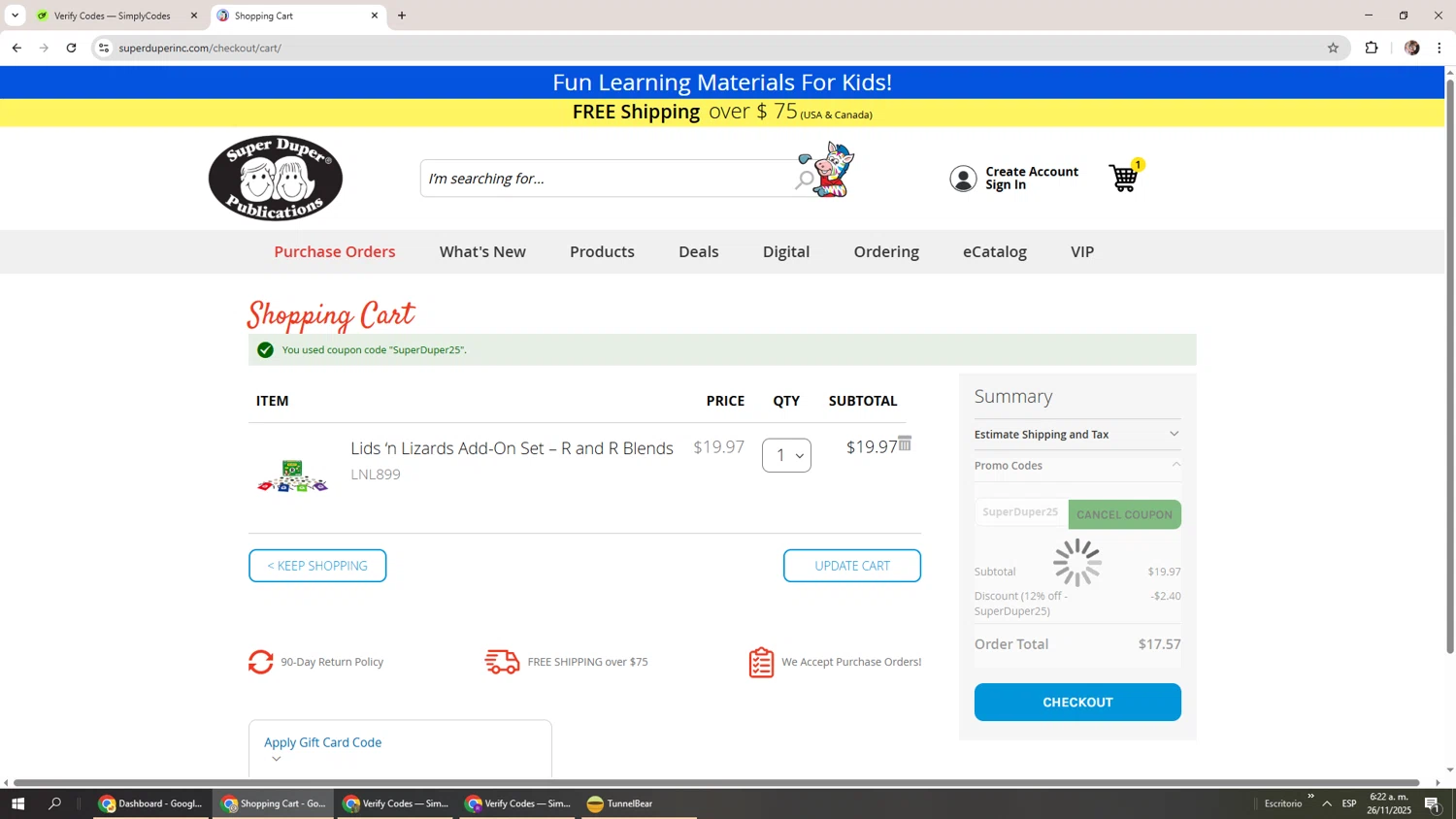
Task: Click the CANCEL COUPON button
Action: 1124,514
